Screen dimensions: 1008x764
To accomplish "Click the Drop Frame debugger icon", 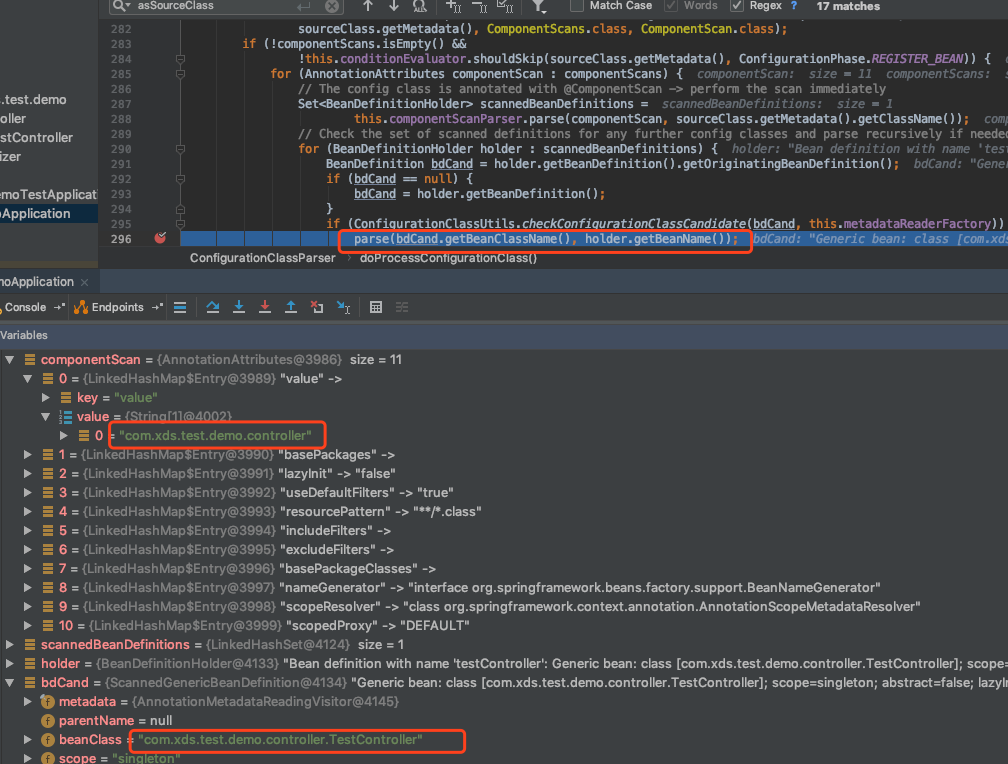I will coord(317,307).
